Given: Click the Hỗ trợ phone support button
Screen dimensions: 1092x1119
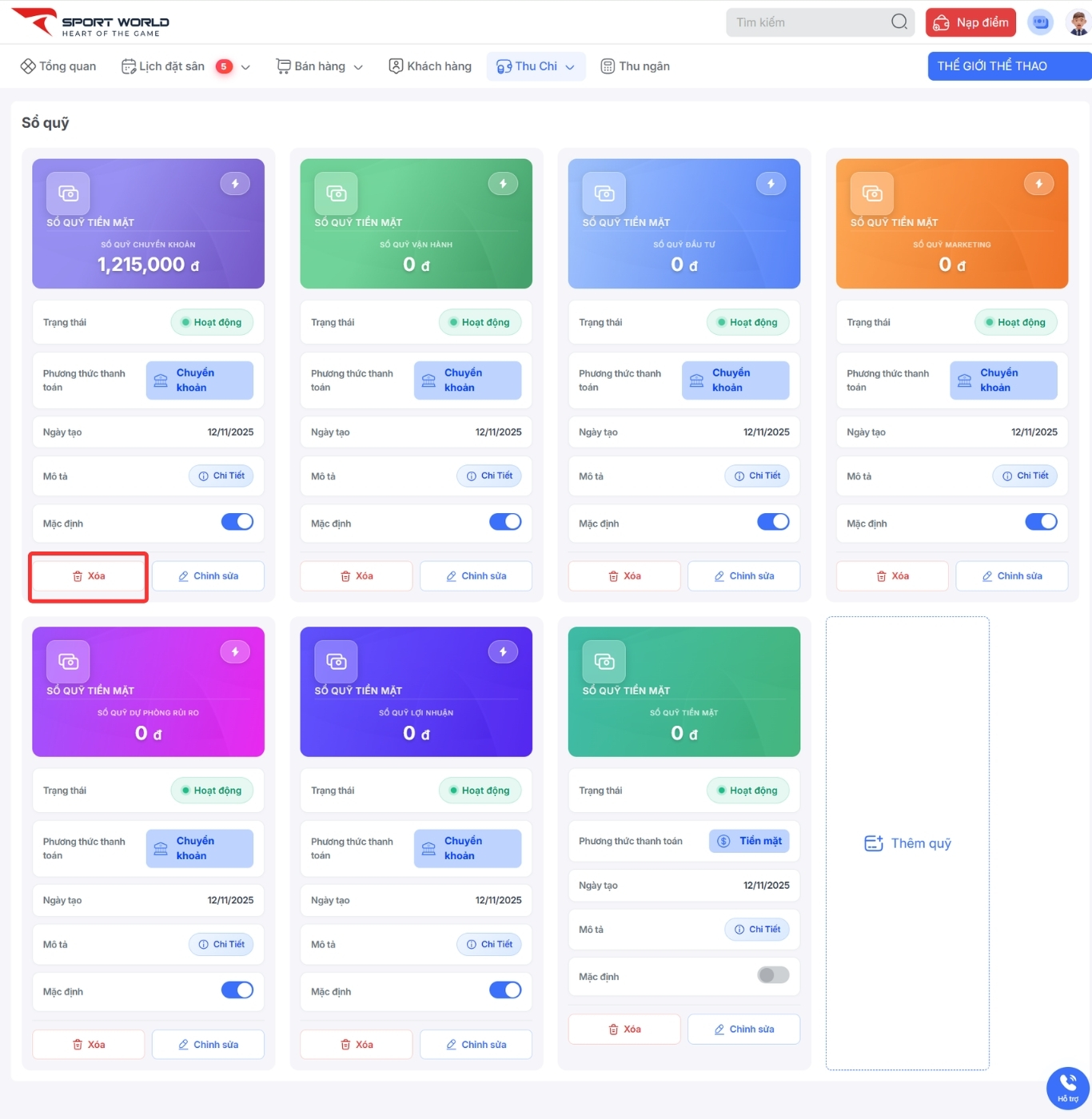Looking at the screenshot, I should pyautogui.click(x=1067, y=1087).
